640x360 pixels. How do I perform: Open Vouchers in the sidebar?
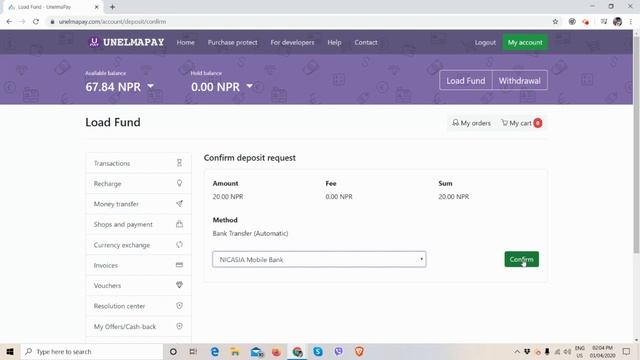point(138,286)
